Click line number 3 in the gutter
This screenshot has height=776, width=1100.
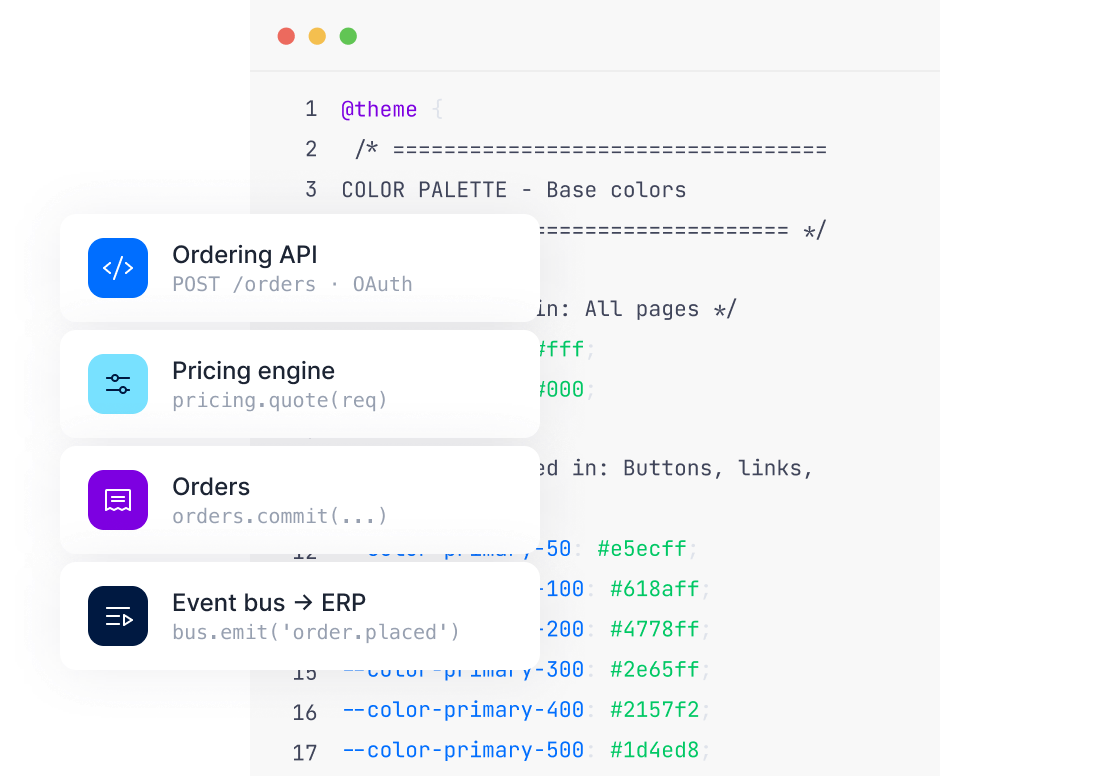point(311,189)
